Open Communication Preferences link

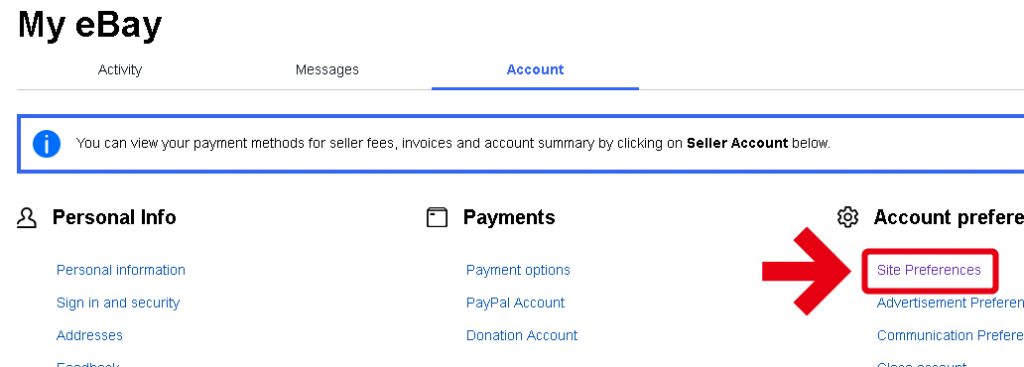point(950,336)
